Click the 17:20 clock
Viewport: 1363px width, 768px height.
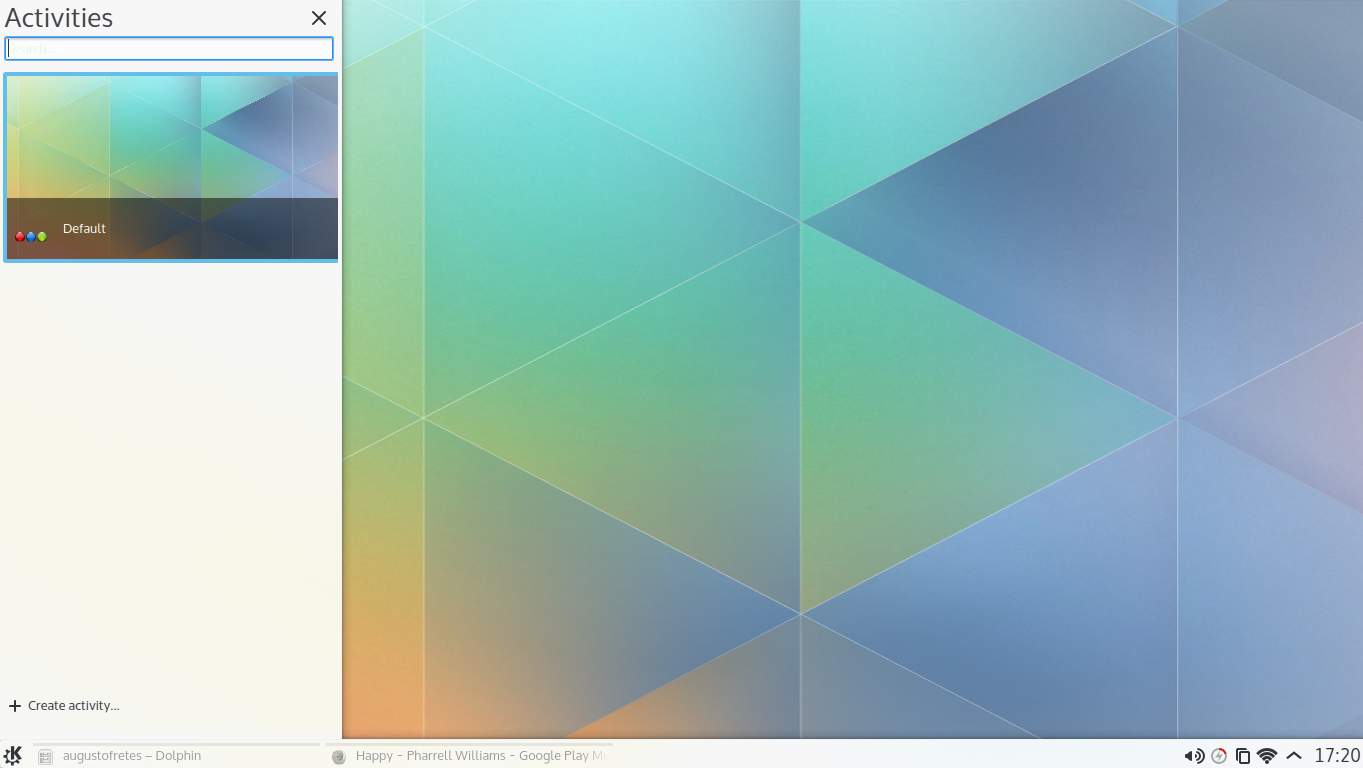(x=1337, y=756)
